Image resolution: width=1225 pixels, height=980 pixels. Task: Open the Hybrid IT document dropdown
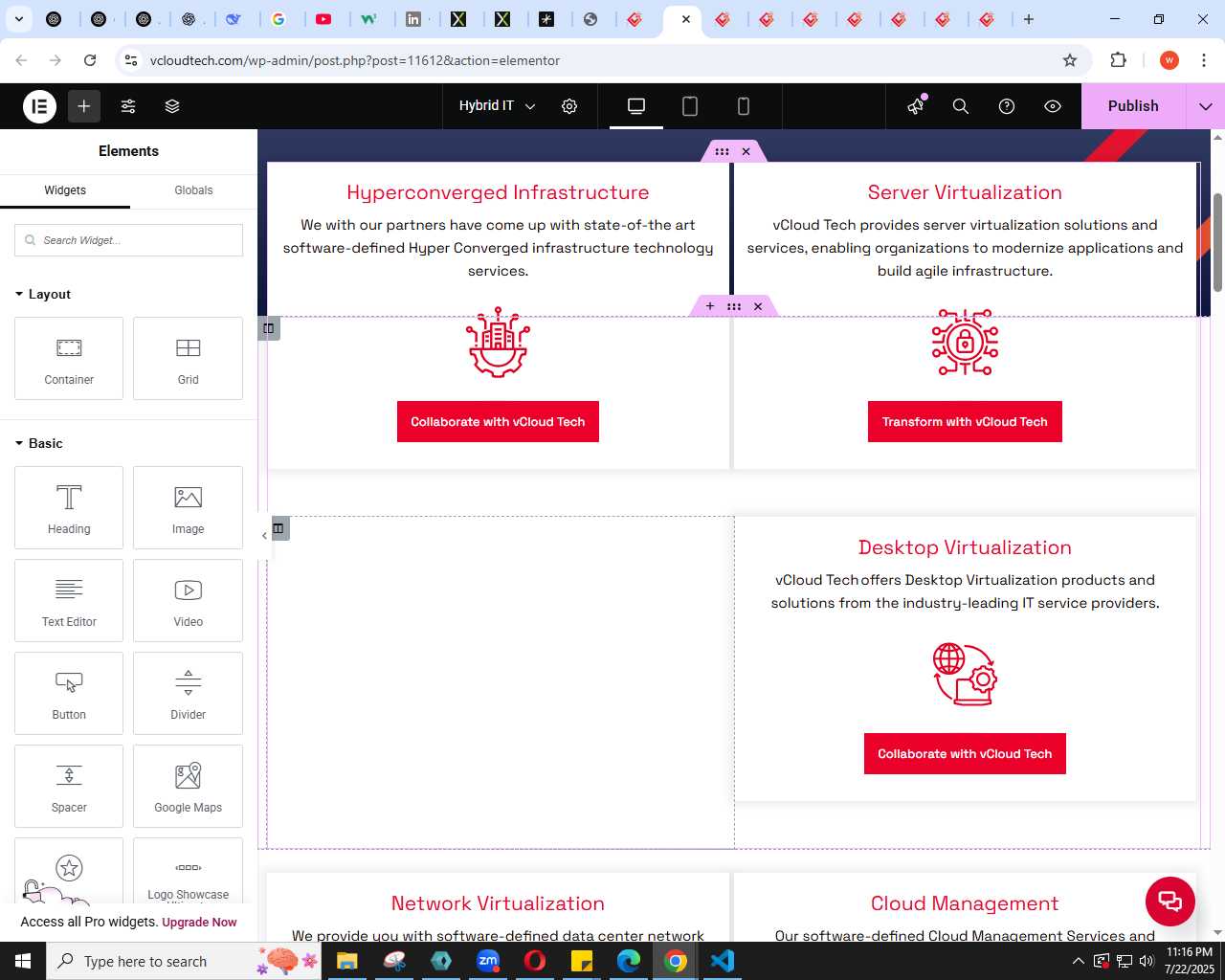[x=497, y=106]
